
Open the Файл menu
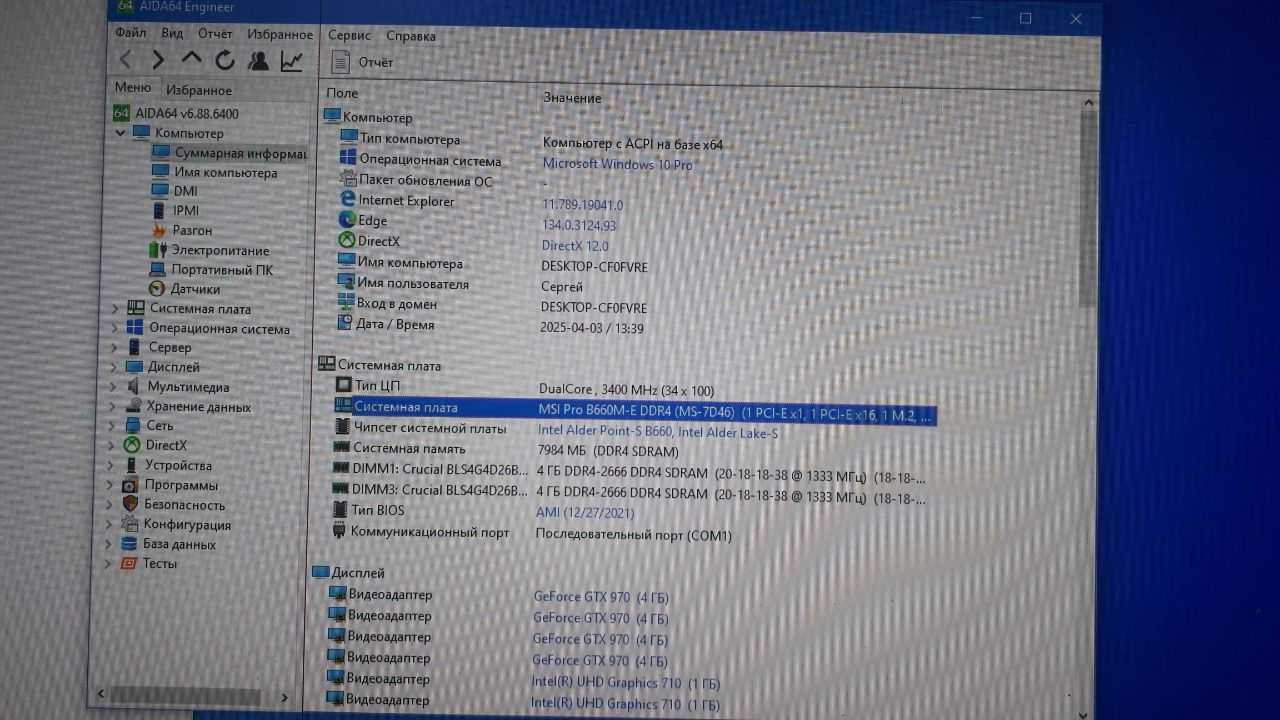(x=131, y=33)
